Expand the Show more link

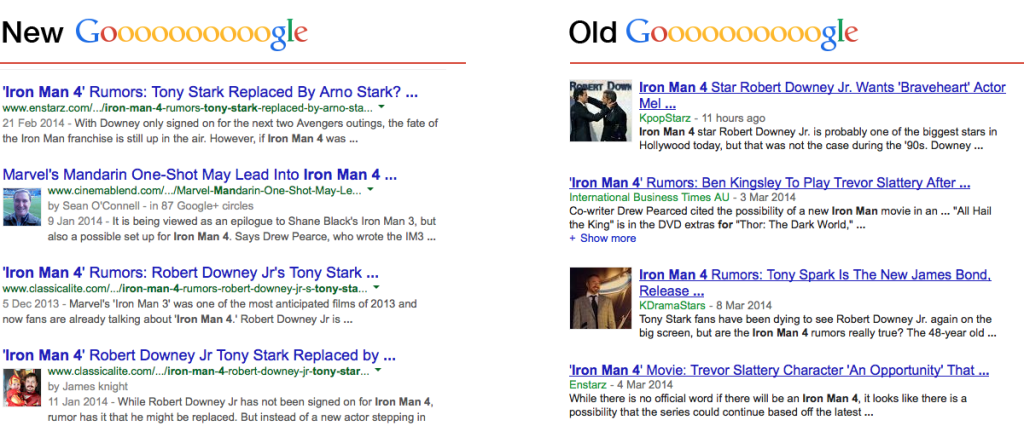pos(603,238)
